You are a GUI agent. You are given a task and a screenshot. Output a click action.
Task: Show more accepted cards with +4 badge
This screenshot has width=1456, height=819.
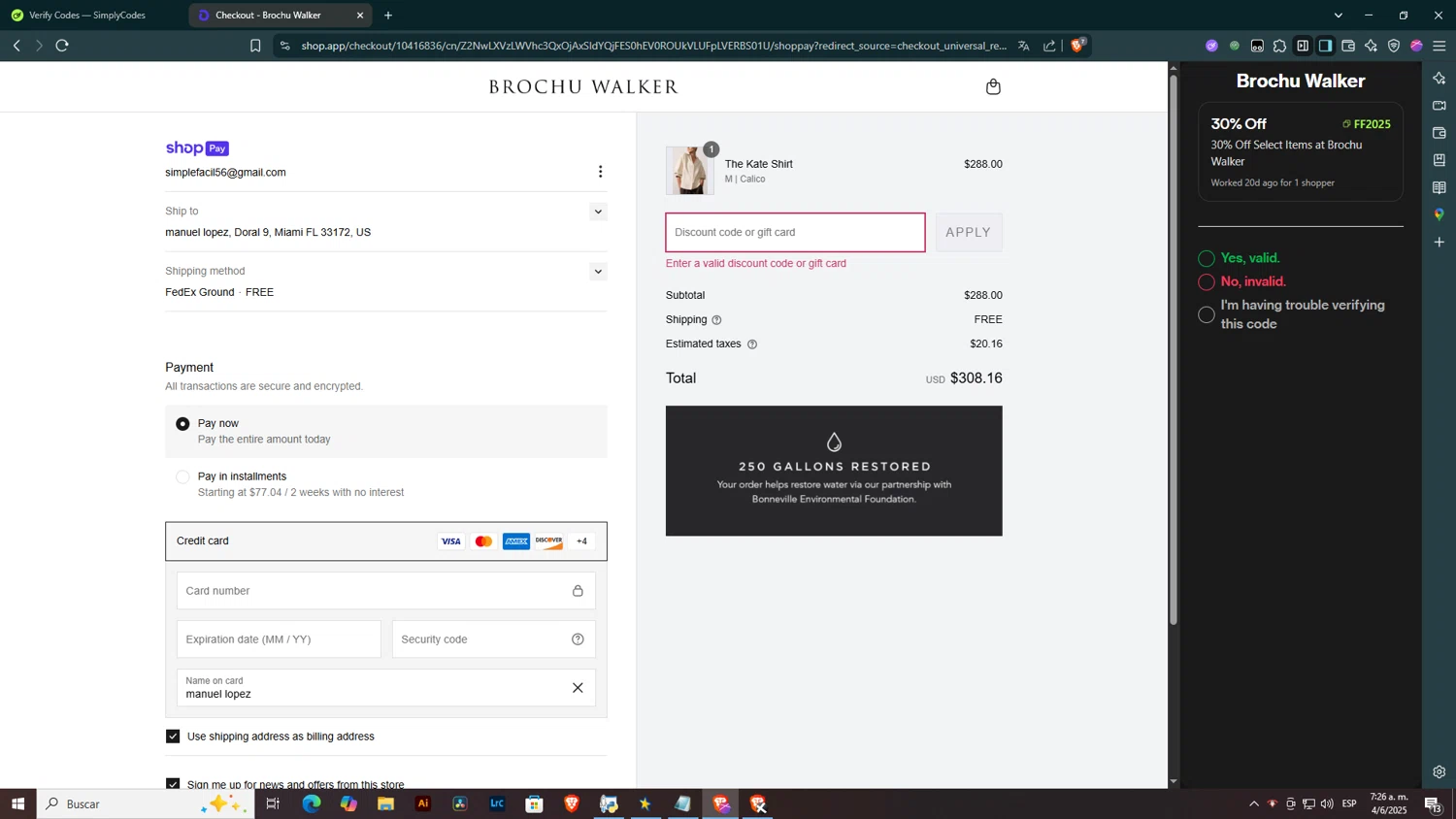click(x=581, y=541)
